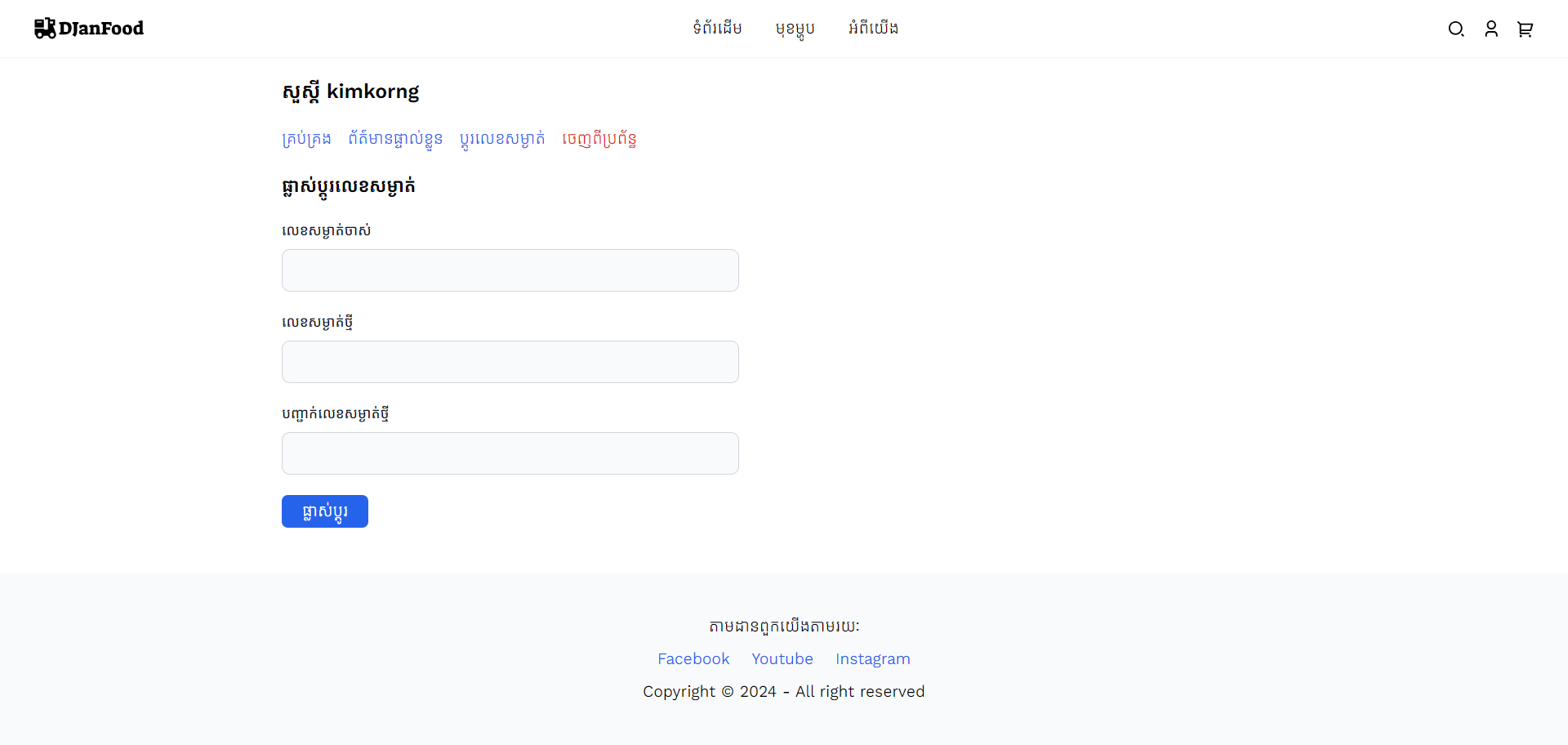The image size is (1568, 745).
Task: Click the លេខសម្ងាត់ចាស់ (old password) label text
Action: 326,231
